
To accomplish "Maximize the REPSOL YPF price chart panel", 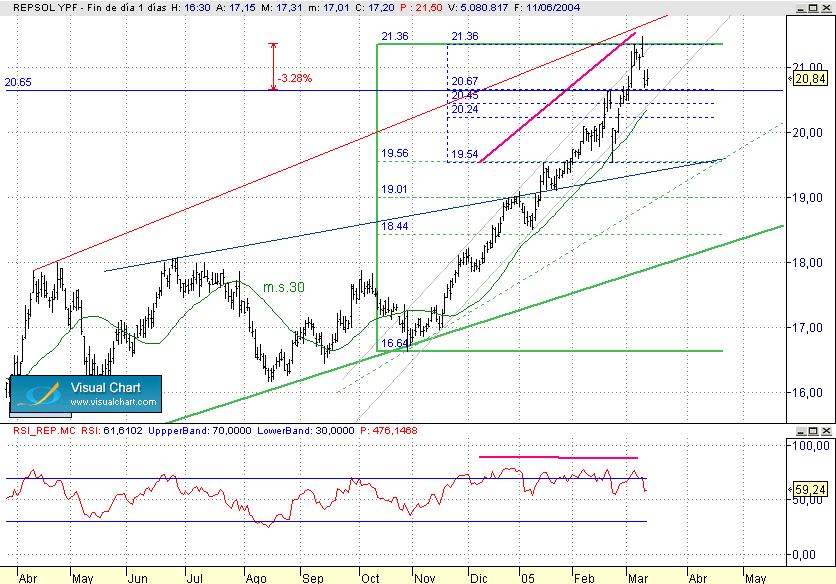I will [x=813, y=8].
